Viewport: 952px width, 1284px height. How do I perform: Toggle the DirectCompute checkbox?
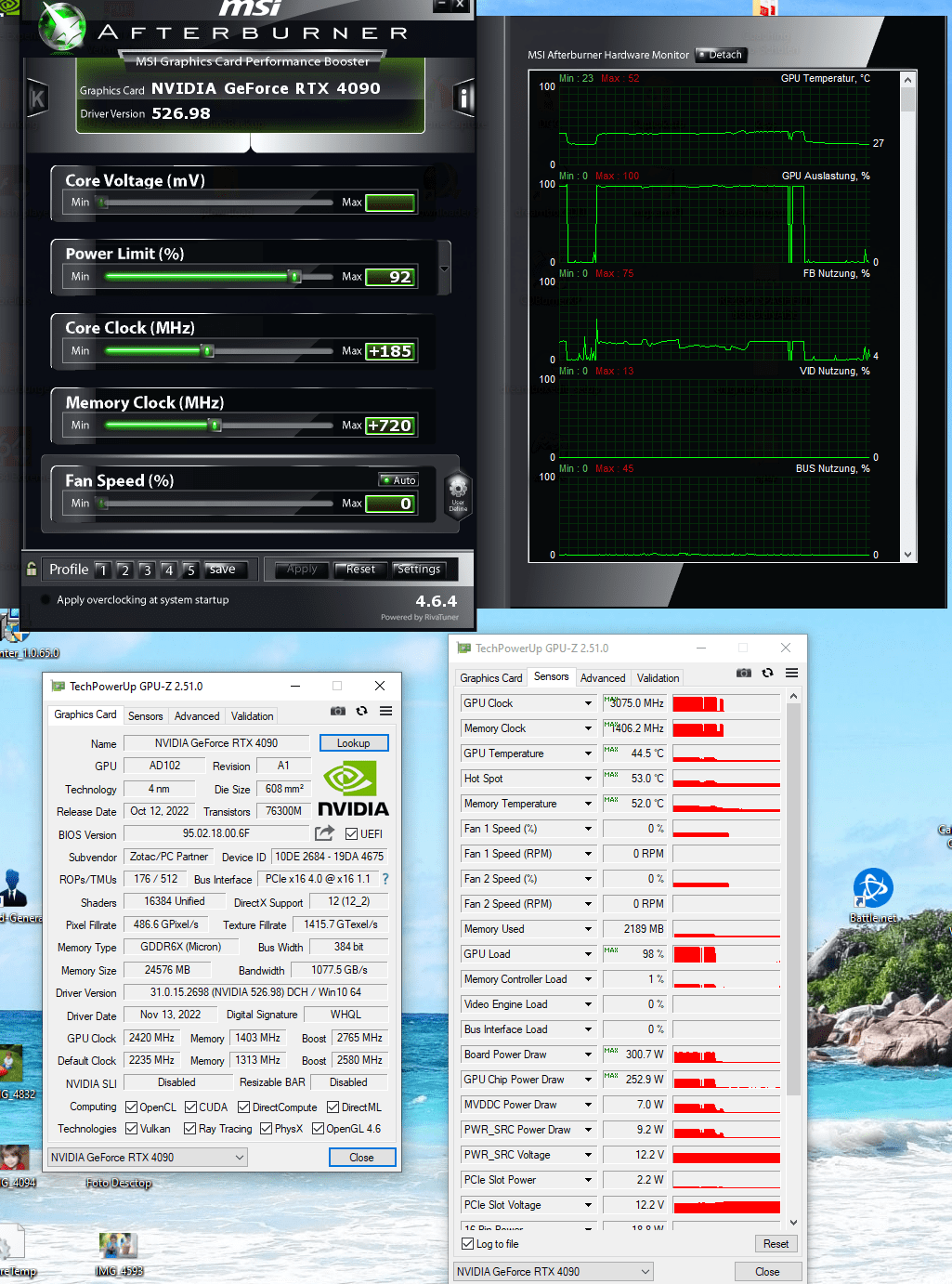pos(243,1107)
